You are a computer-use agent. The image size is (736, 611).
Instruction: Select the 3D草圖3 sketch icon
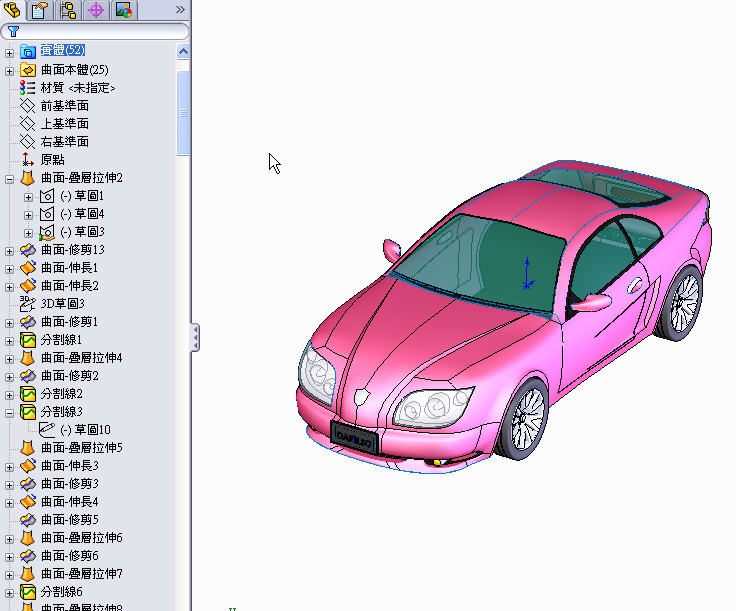point(27,304)
